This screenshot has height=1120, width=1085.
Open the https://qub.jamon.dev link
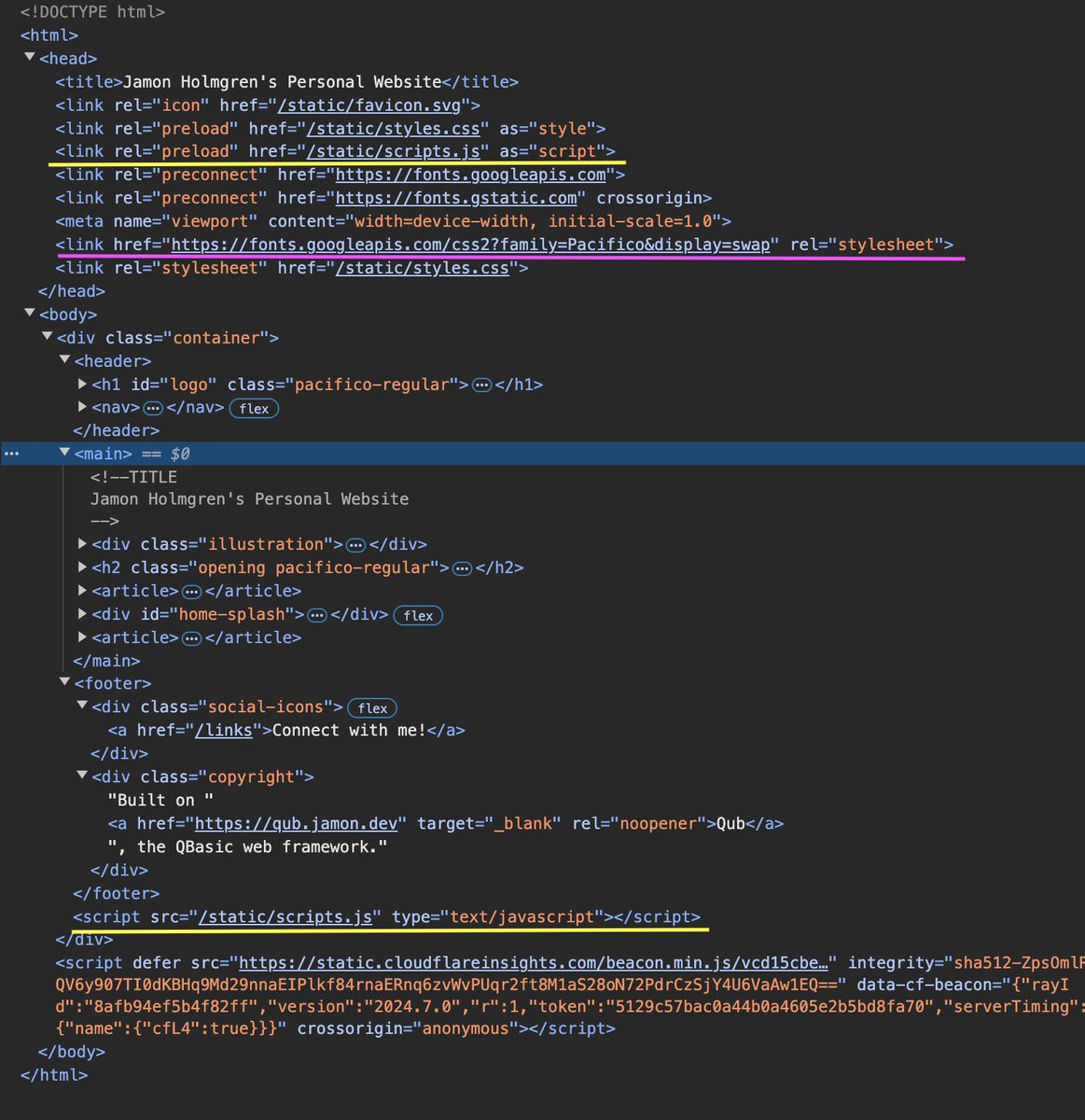click(296, 823)
